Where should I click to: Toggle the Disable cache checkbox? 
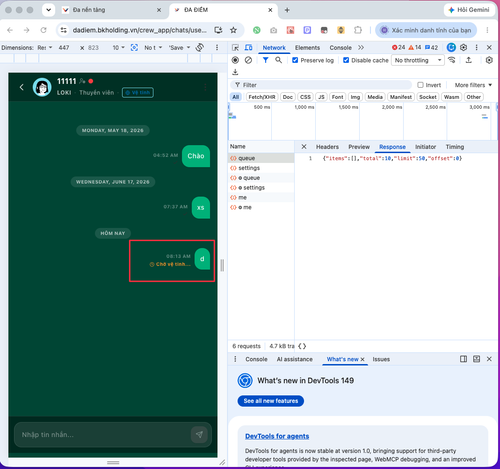pyautogui.click(x=346, y=60)
